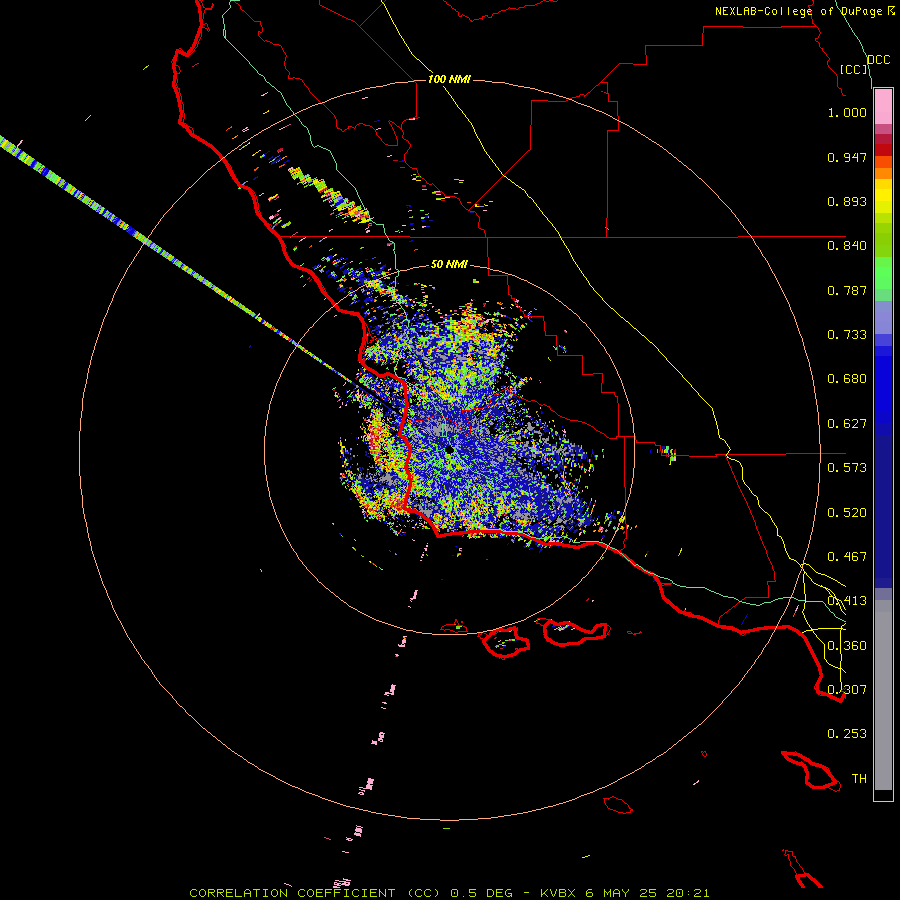Click the 0.5 DEG elevation text
The width and height of the screenshot is (900, 900).
[482, 893]
